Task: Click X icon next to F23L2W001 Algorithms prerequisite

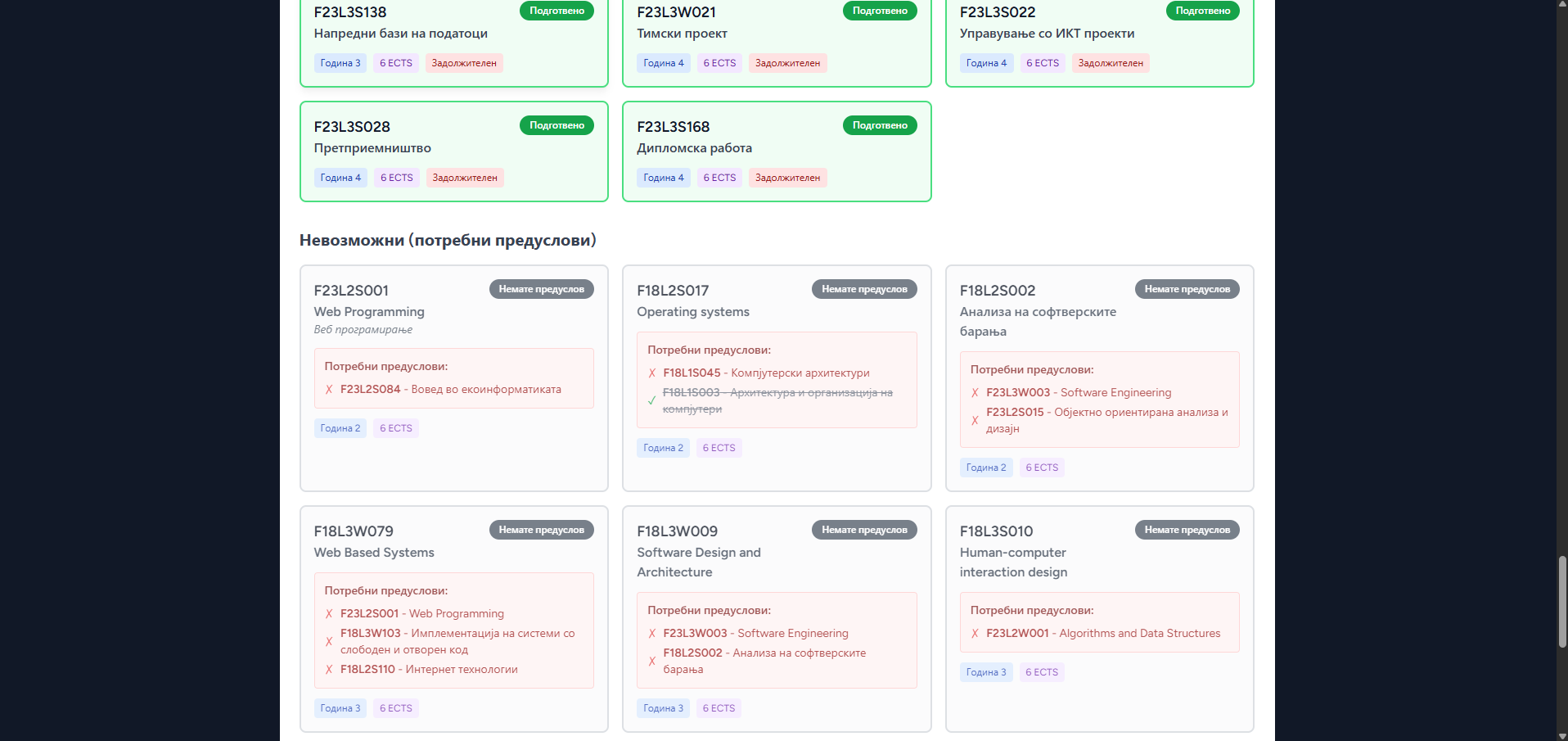Action: pos(975,634)
